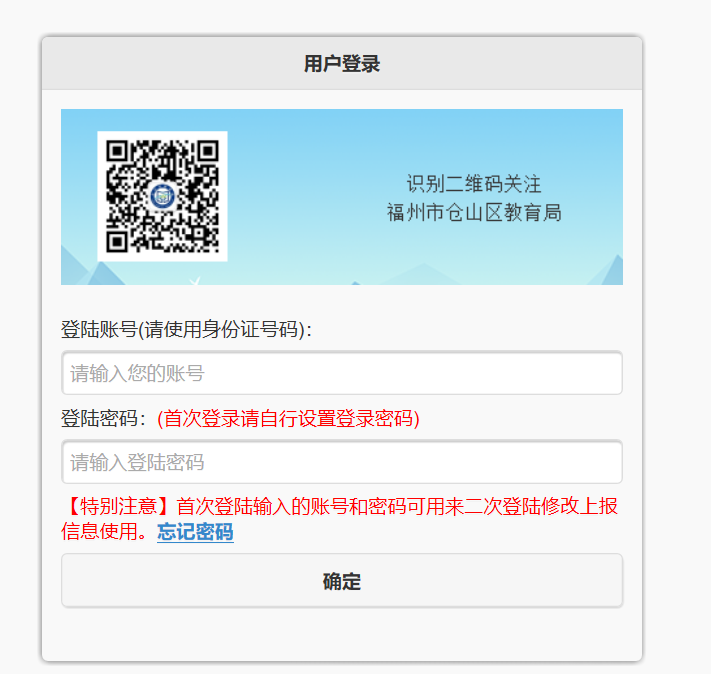Click the 福州市仓山区教育局 banner text
The height and width of the screenshot is (674, 711).
pos(474,212)
